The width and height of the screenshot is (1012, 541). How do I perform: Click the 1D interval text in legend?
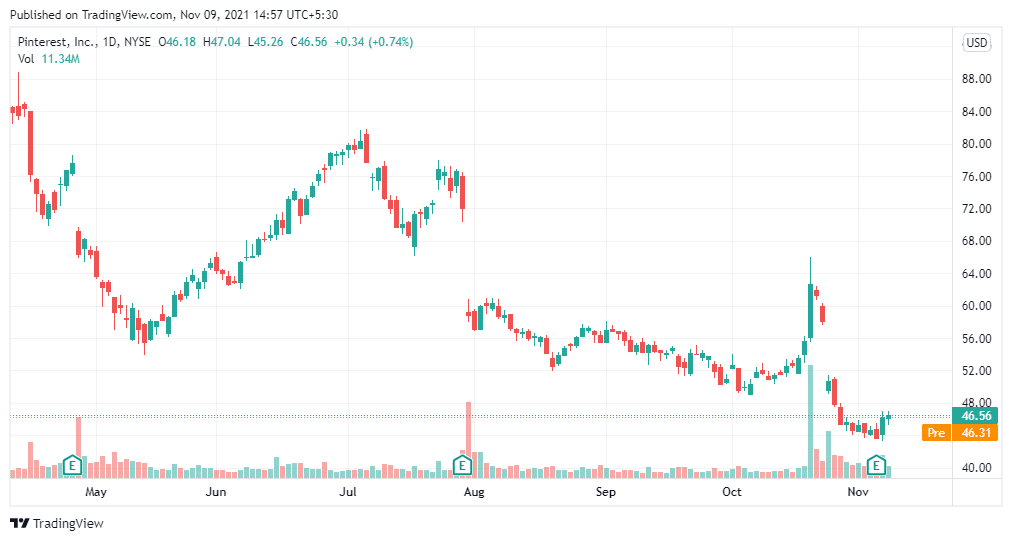pyautogui.click(x=110, y=42)
